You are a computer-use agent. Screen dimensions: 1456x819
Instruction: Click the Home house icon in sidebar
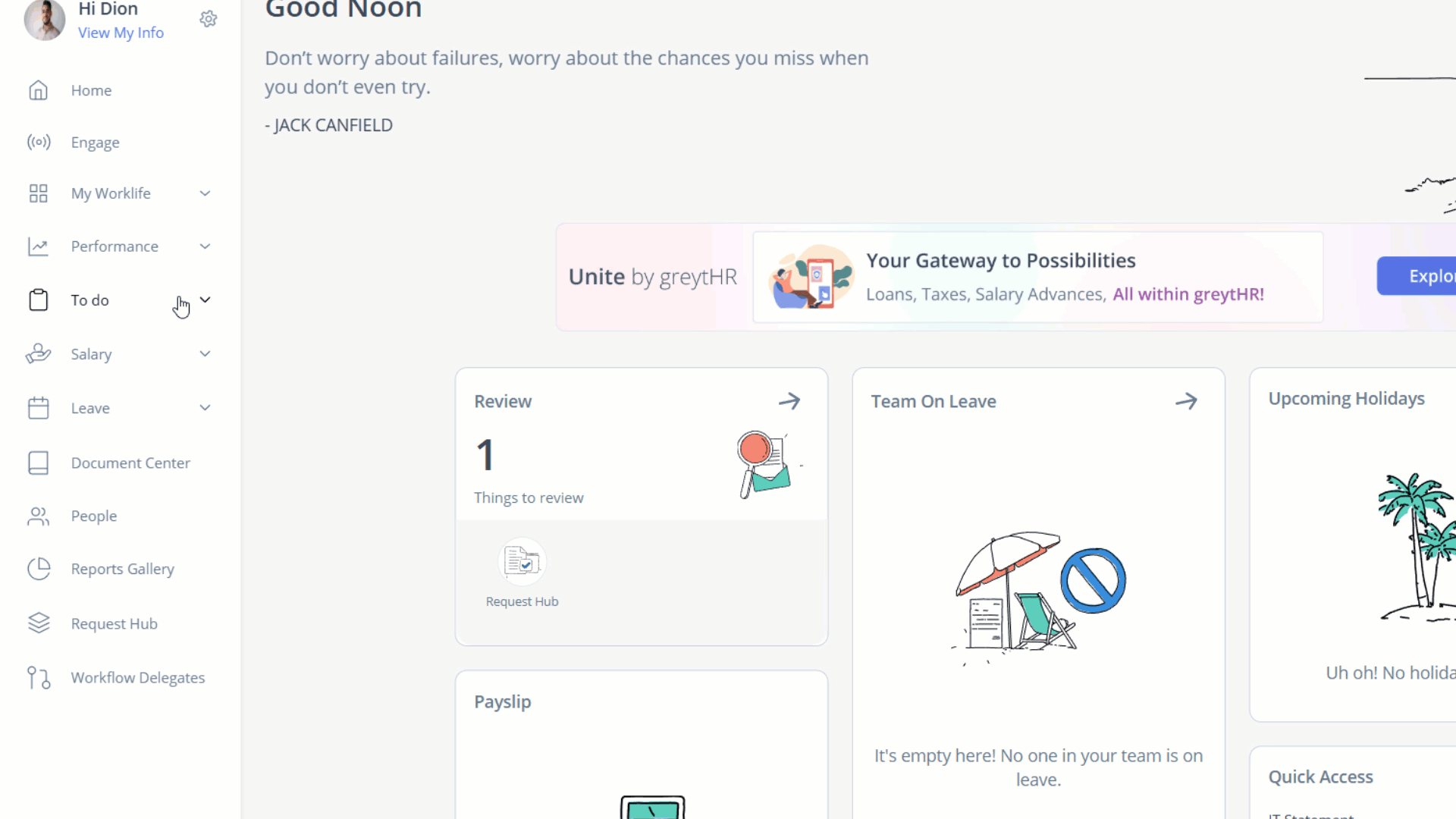tap(38, 90)
